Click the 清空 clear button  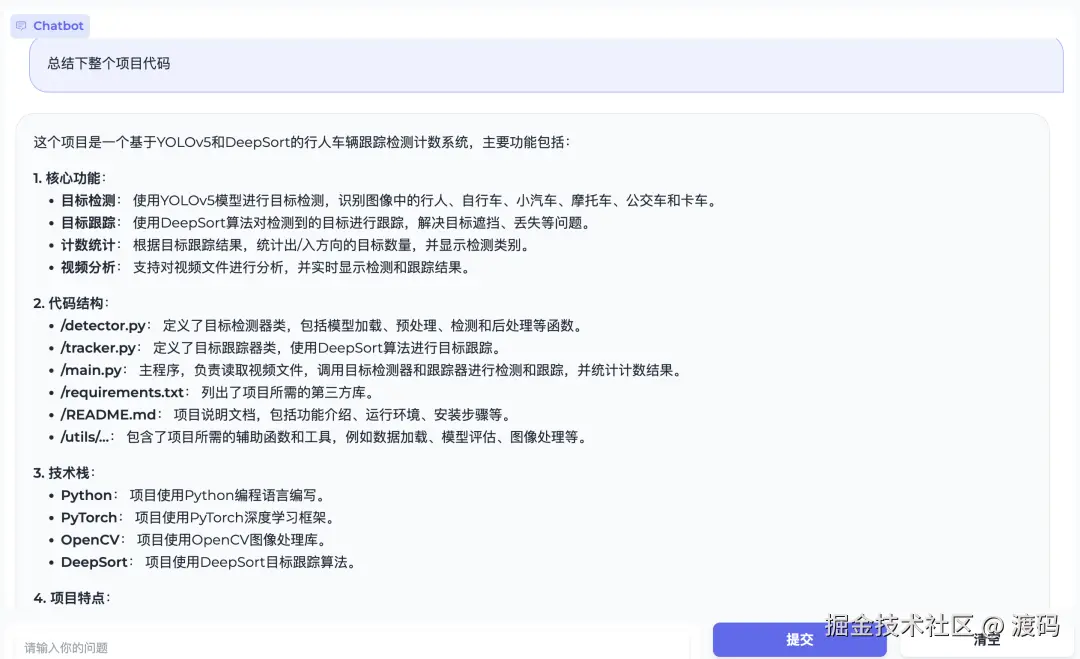986,640
